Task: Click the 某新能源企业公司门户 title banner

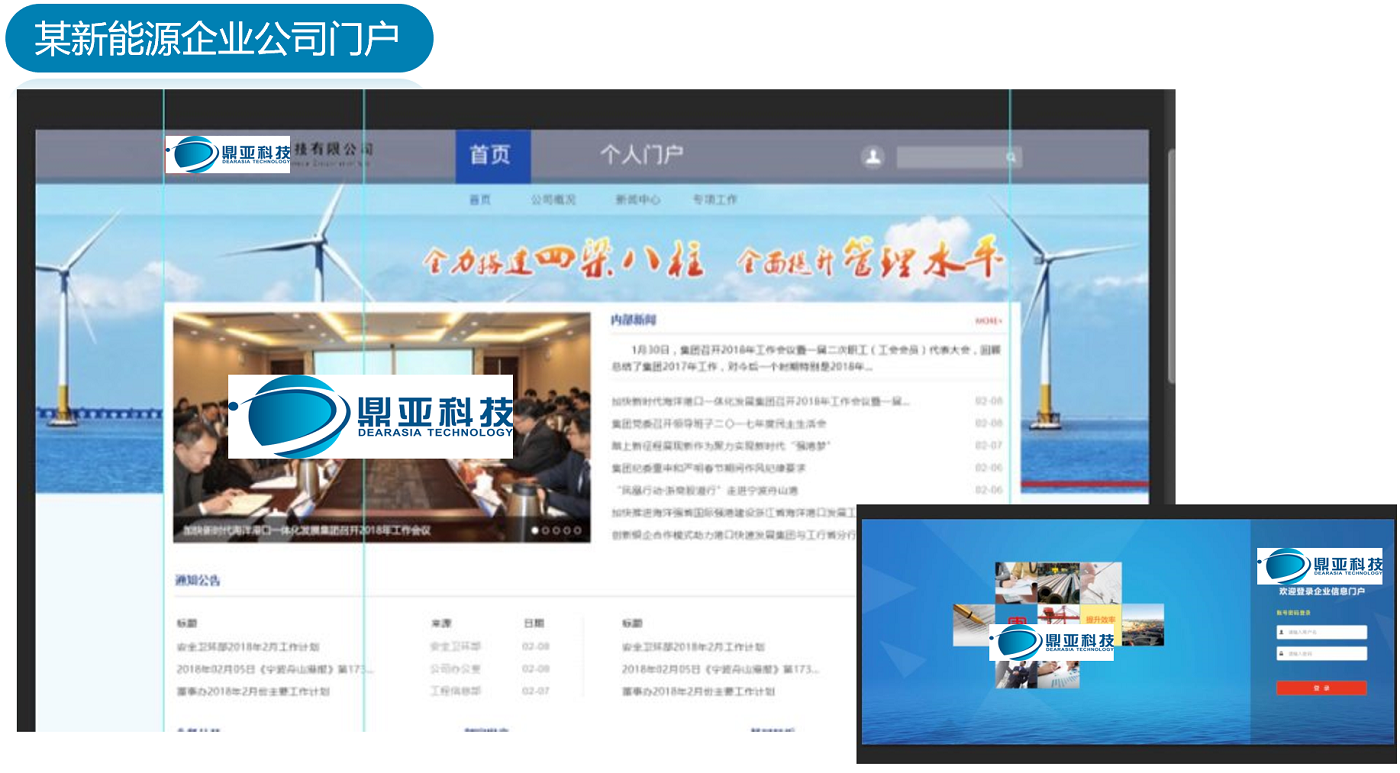Action: (218, 38)
